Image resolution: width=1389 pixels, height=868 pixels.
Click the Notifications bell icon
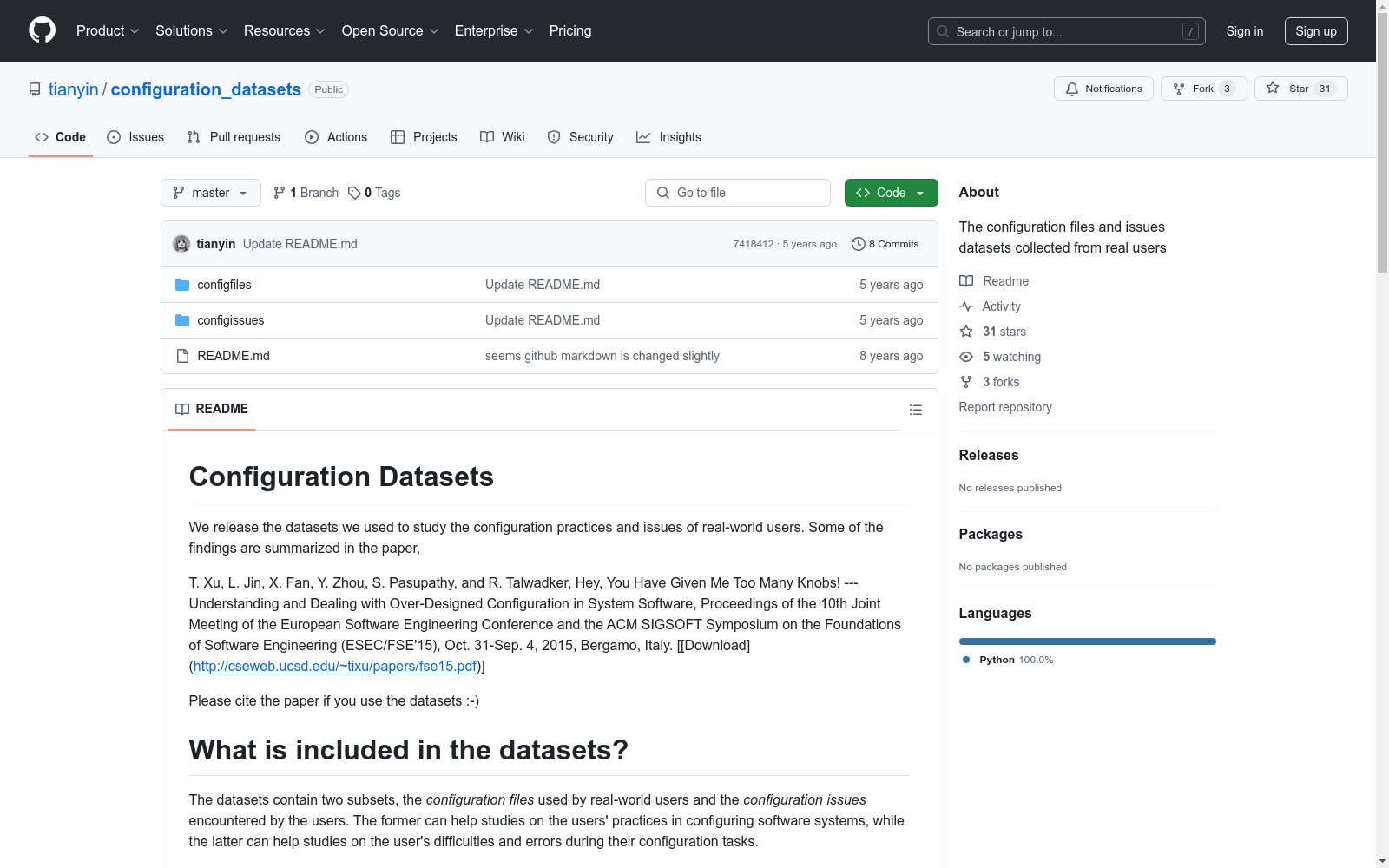(1072, 89)
